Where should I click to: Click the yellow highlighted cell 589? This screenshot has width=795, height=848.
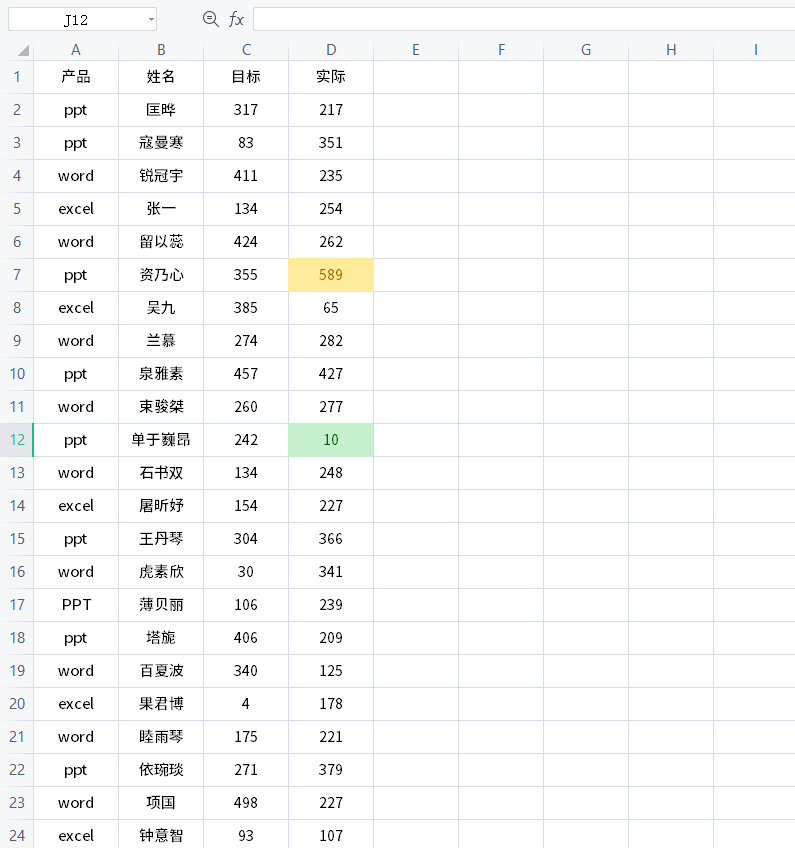[331, 275]
